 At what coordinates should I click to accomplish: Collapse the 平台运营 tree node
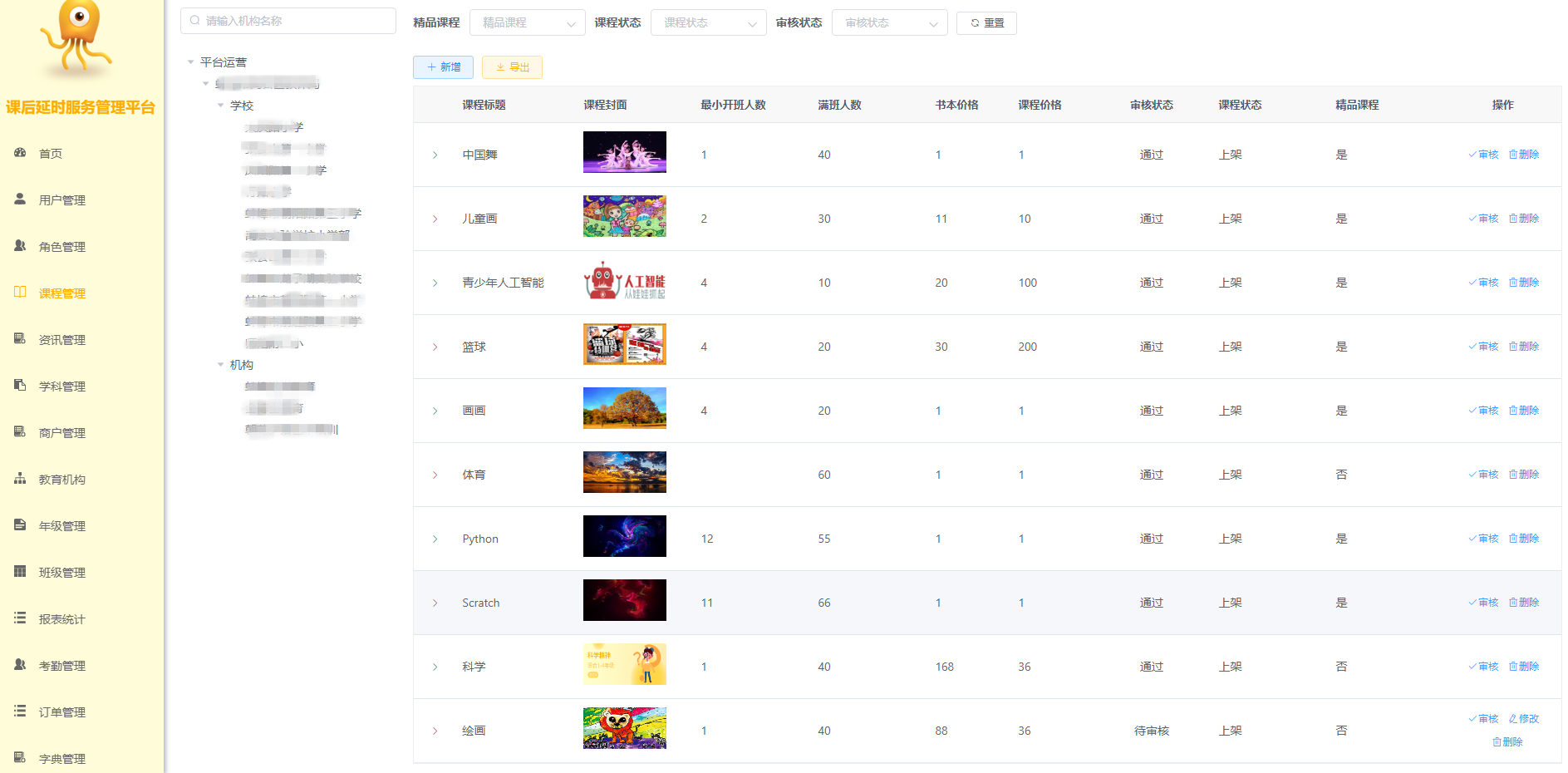(x=191, y=62)
